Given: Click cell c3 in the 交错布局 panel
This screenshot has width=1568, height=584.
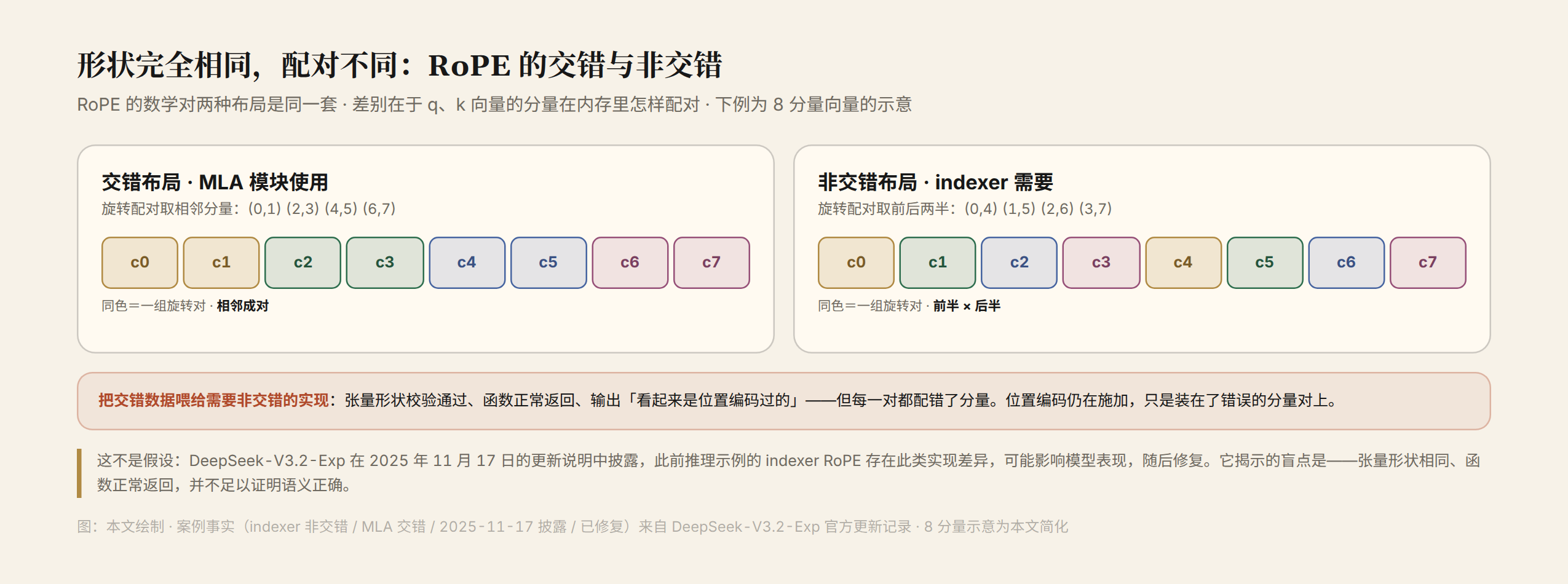Looking at the screenshot, I should click(385, 262).
